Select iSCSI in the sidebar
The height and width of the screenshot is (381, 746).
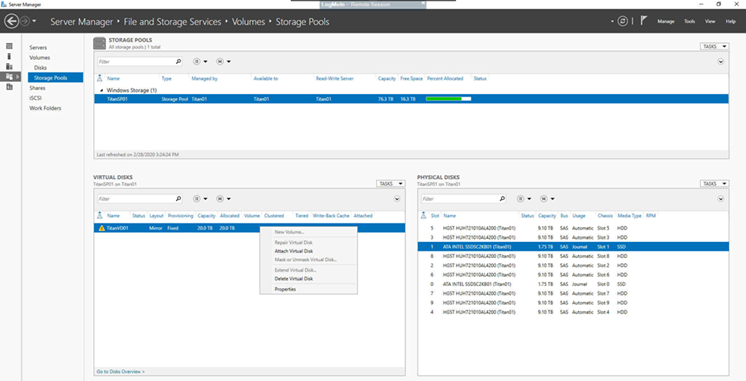tap(35, 98)
